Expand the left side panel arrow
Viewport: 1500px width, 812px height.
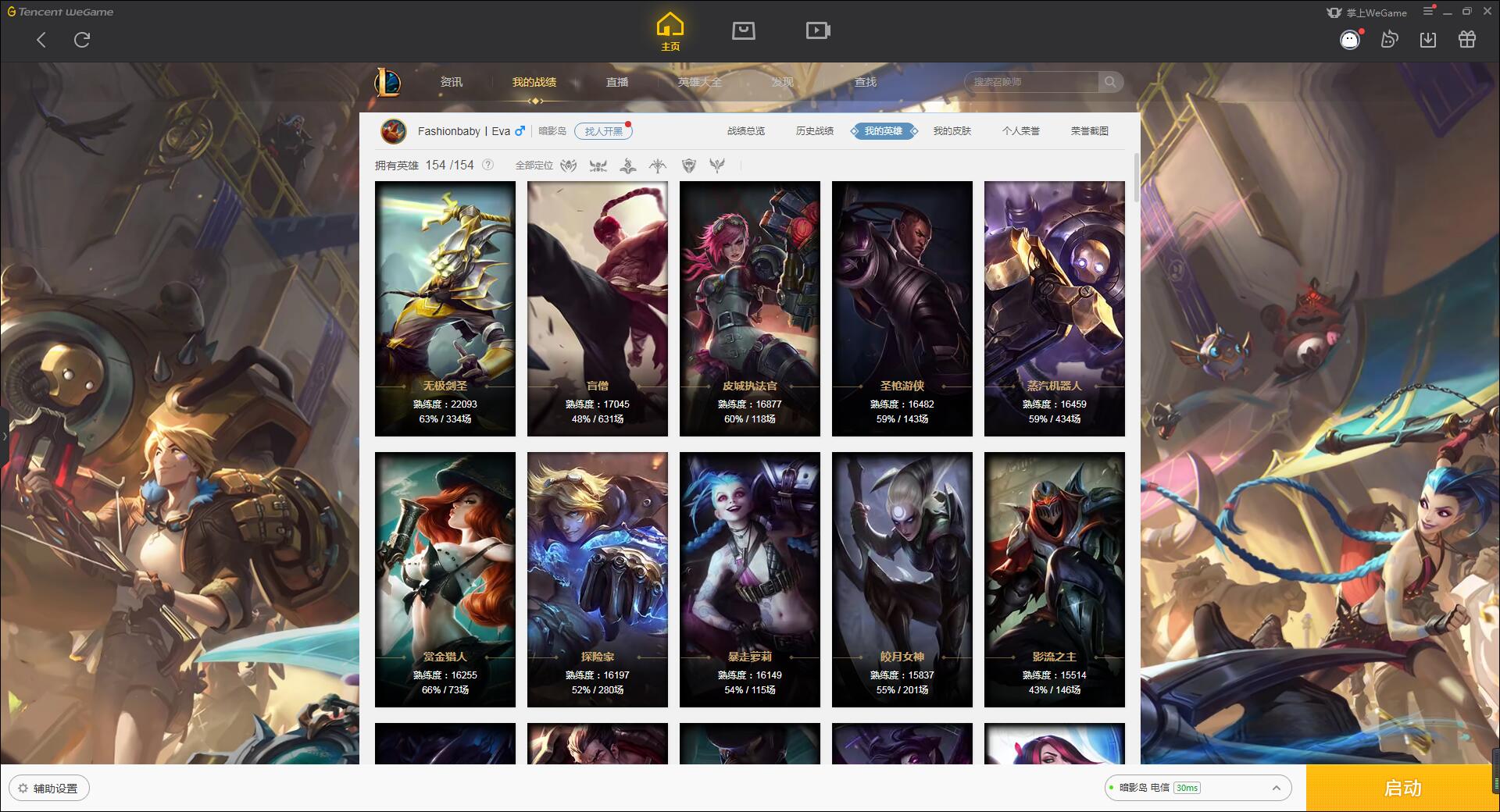4,436
